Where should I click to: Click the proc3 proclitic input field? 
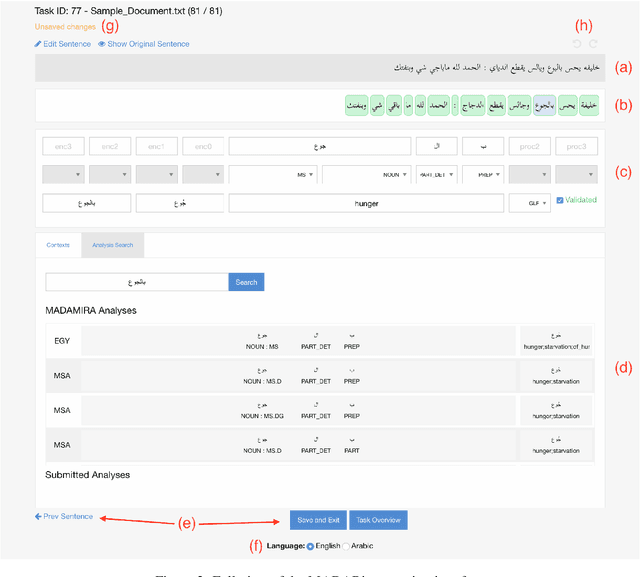(x=576, y=146)
